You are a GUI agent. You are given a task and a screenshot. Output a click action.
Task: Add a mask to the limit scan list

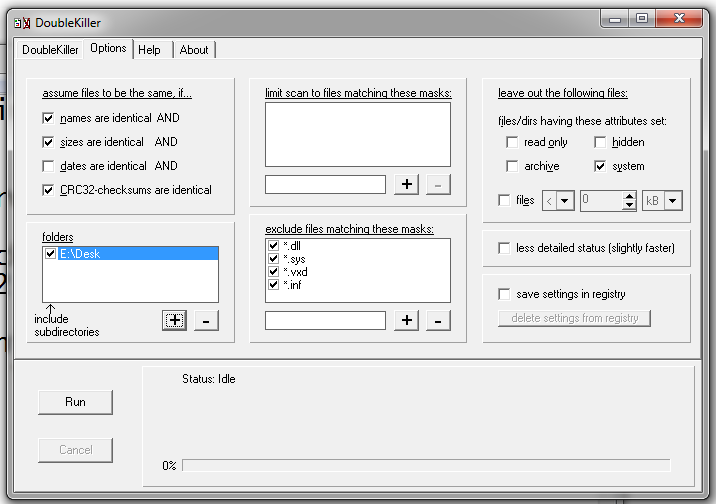(x=406, y=184)
